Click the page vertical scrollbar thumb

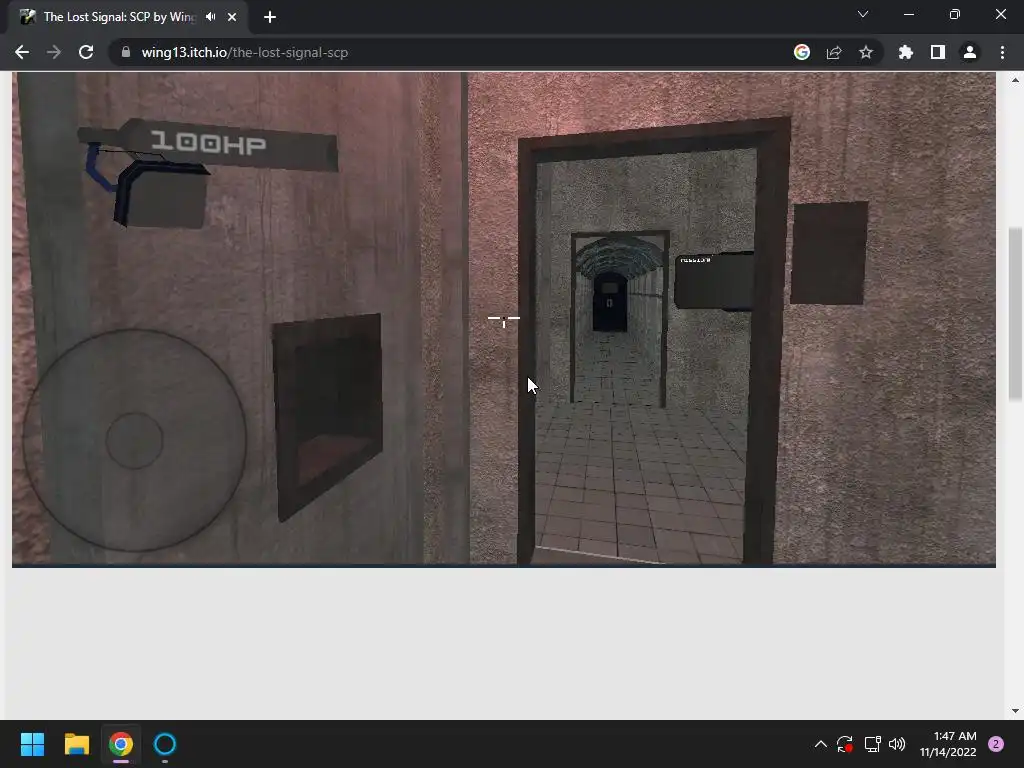(1015, 313)
